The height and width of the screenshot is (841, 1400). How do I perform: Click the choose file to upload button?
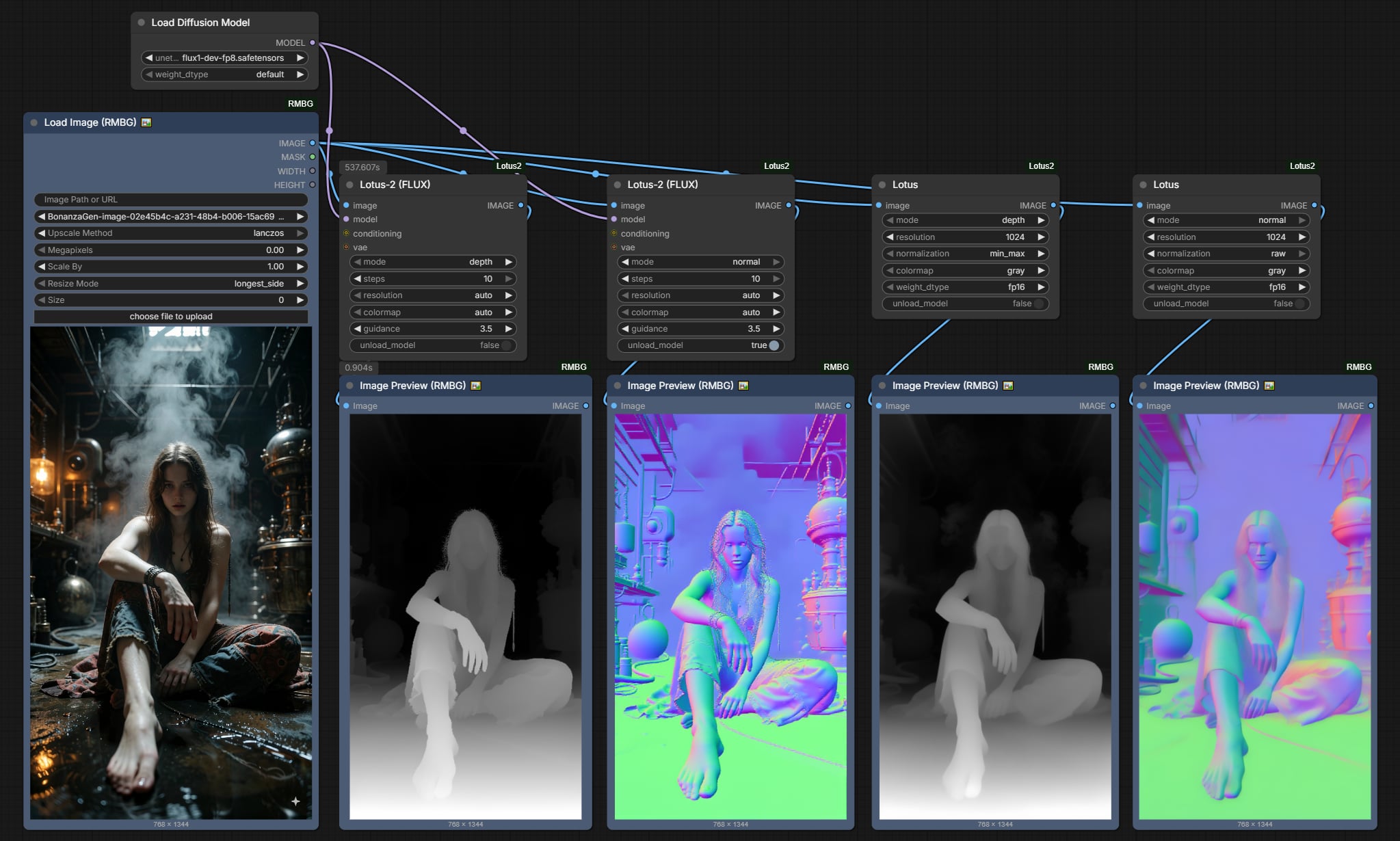pos(171,317)
